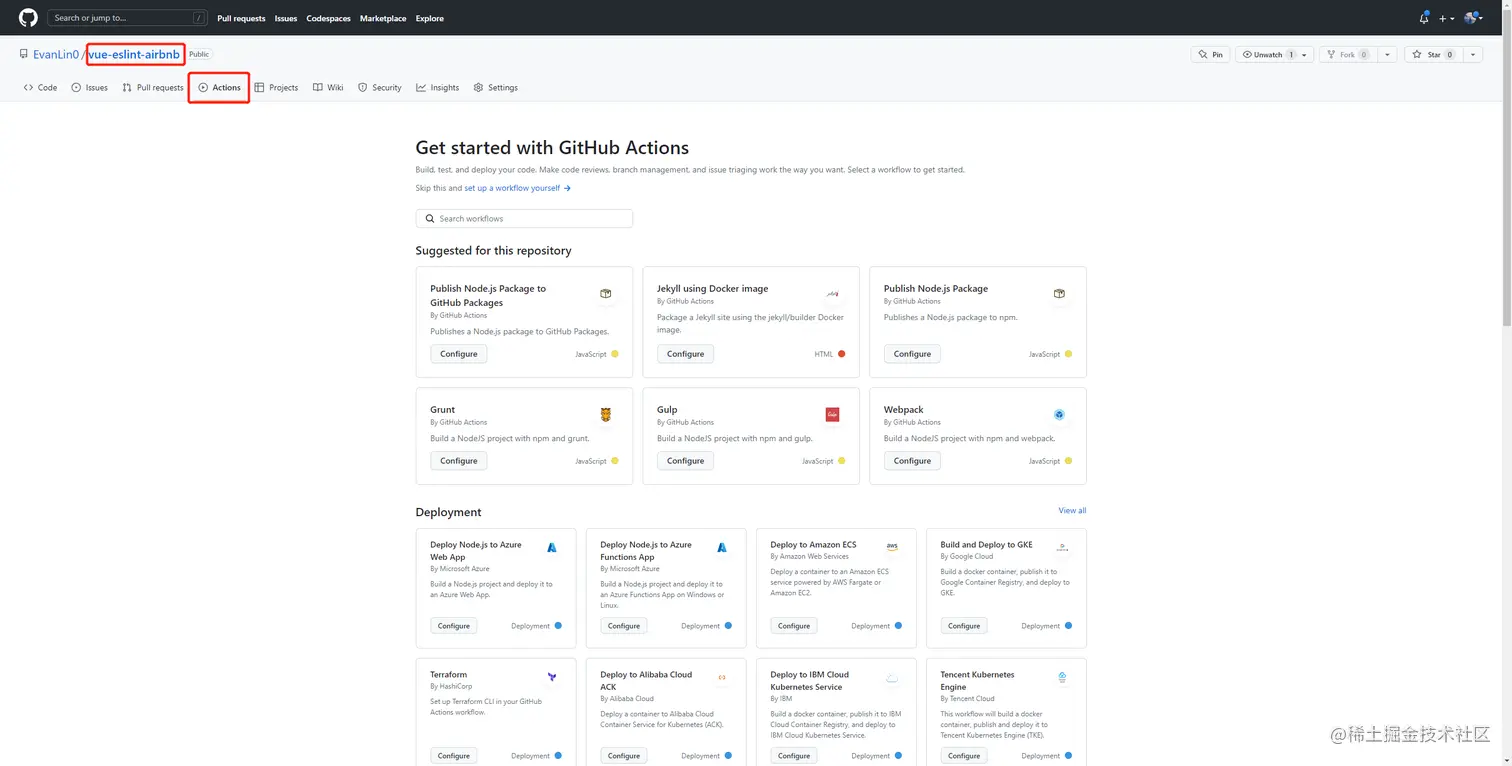Switch to the Settings tab

(x=496, y=88)
